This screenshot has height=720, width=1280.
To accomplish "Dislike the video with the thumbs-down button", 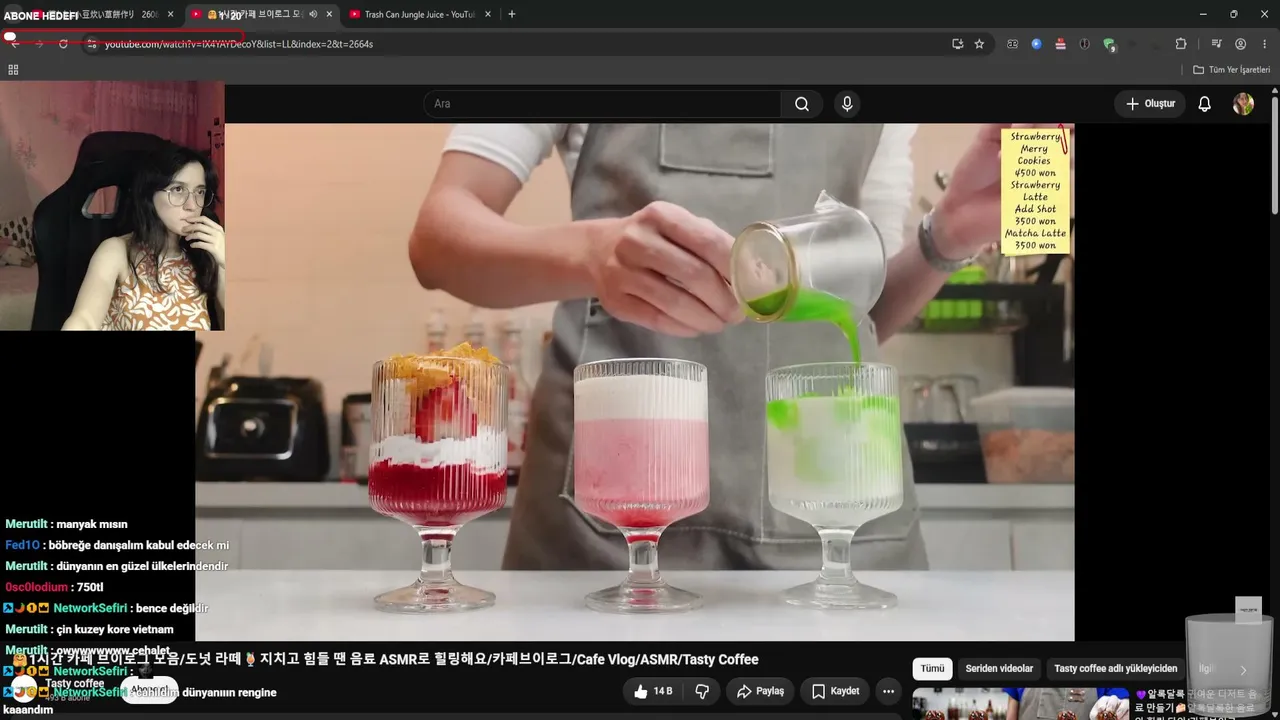I will 702,691.
